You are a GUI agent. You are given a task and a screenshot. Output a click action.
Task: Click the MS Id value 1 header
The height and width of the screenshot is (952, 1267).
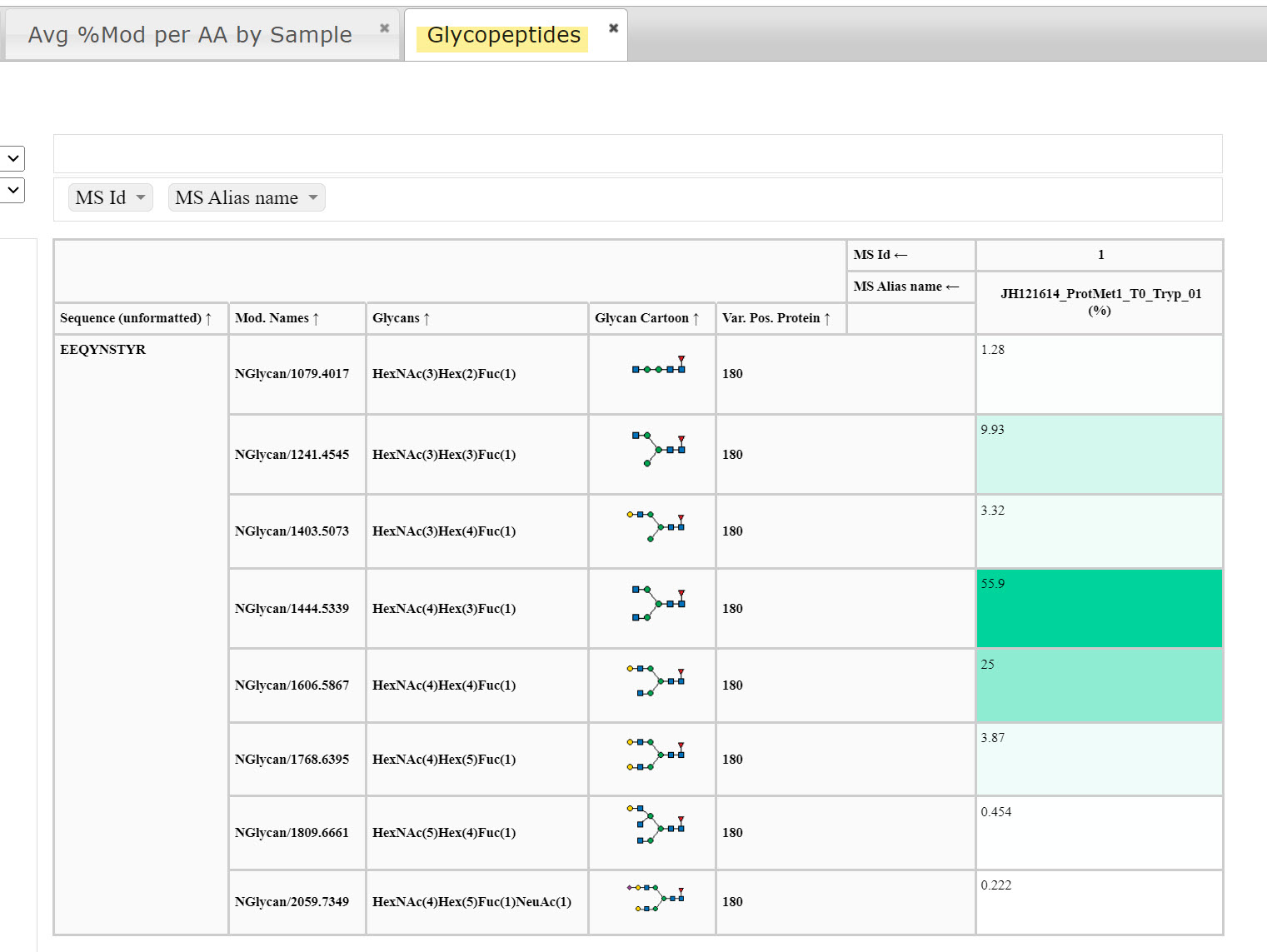point(1100,255)
